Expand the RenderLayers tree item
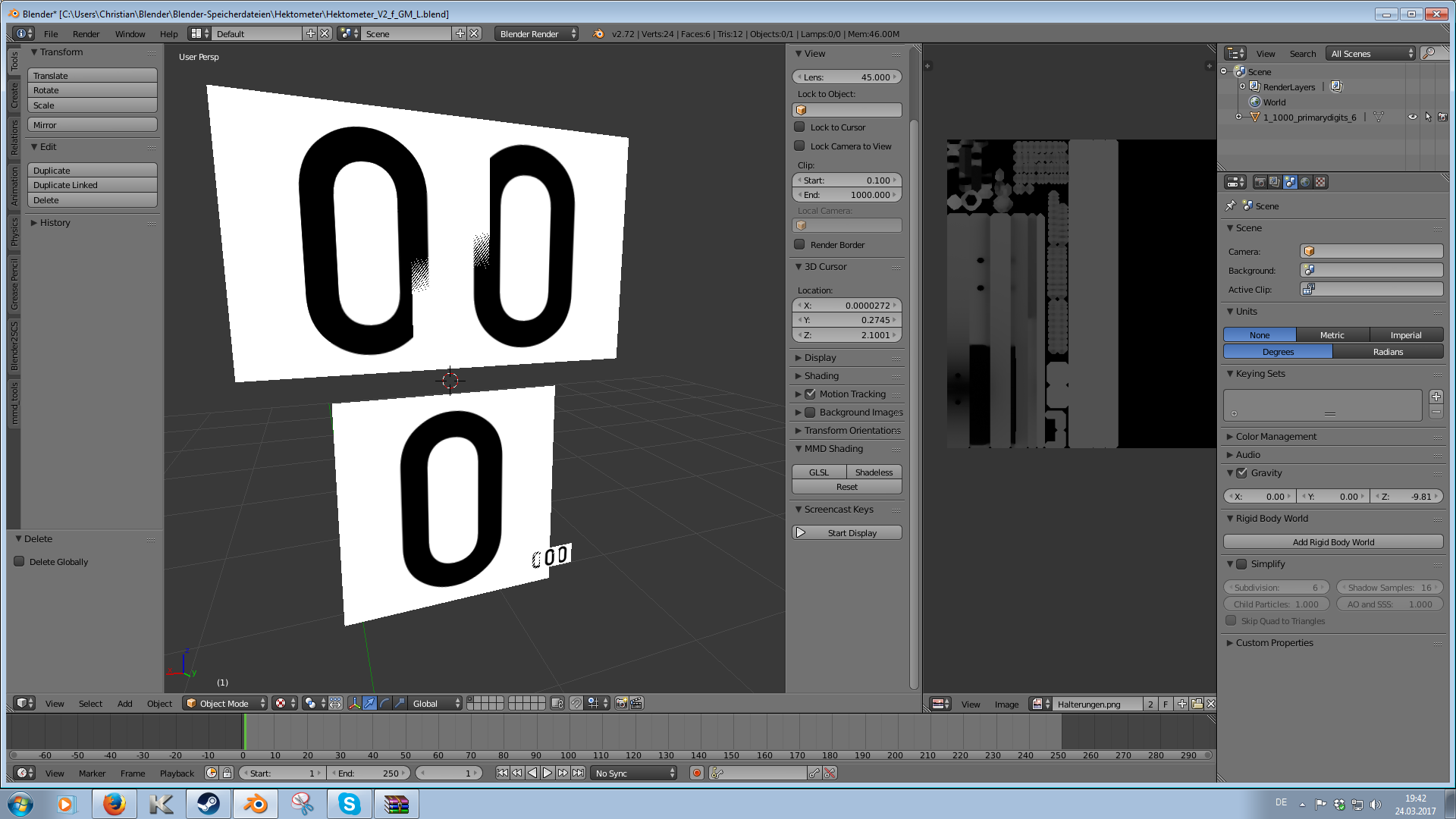This screenshot has height=819, width=1456. click(1242, 86)
